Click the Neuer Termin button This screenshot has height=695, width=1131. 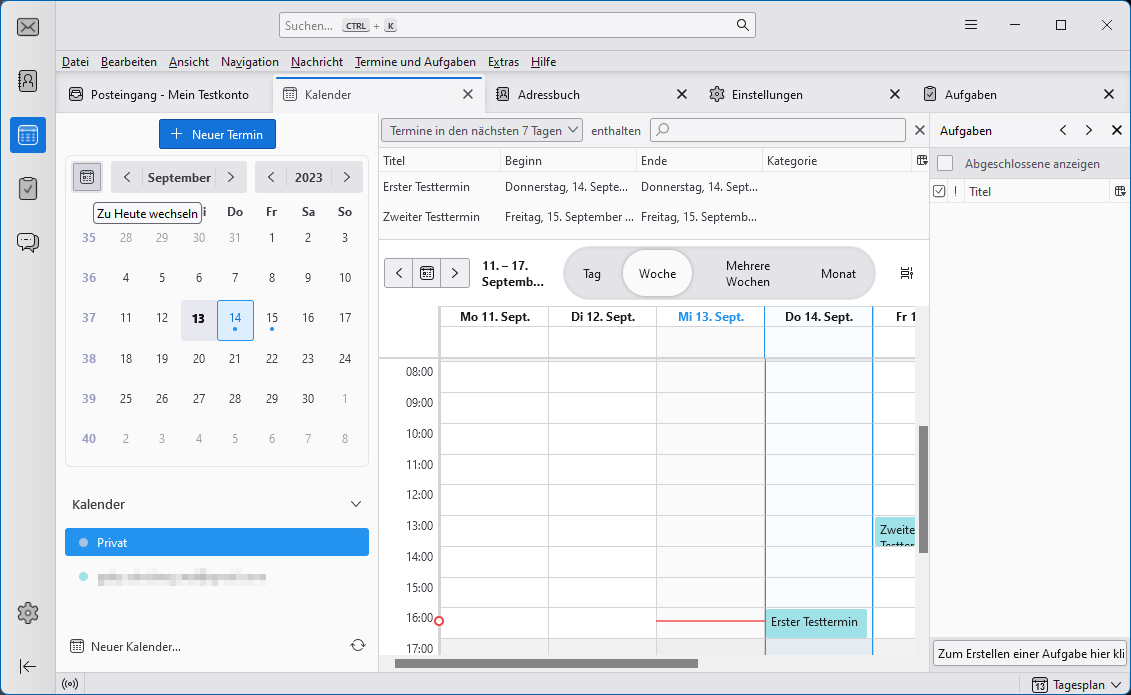pyautogui.click(x=217, y=134)
